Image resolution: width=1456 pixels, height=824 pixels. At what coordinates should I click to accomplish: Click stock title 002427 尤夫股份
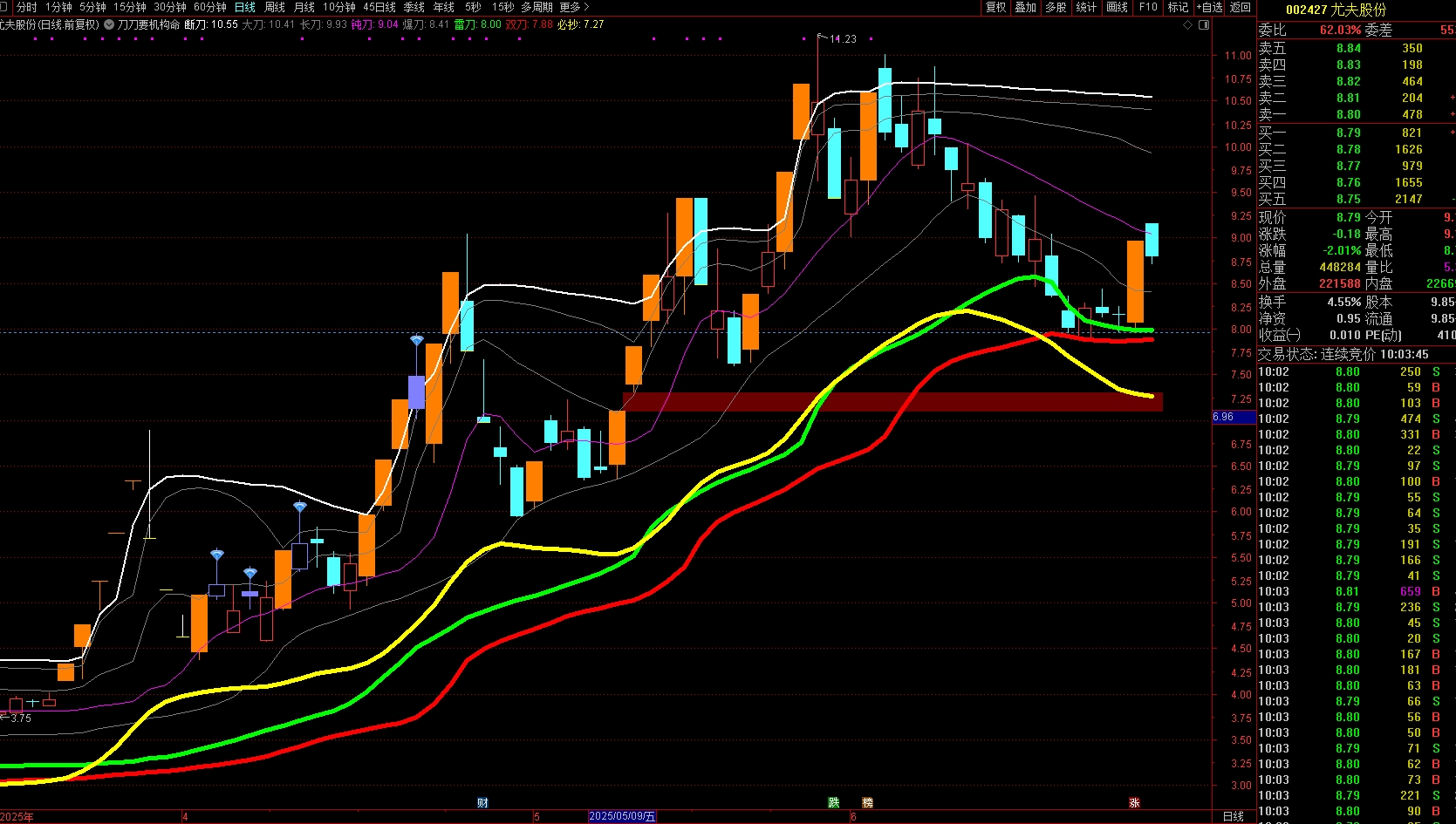1336,10
